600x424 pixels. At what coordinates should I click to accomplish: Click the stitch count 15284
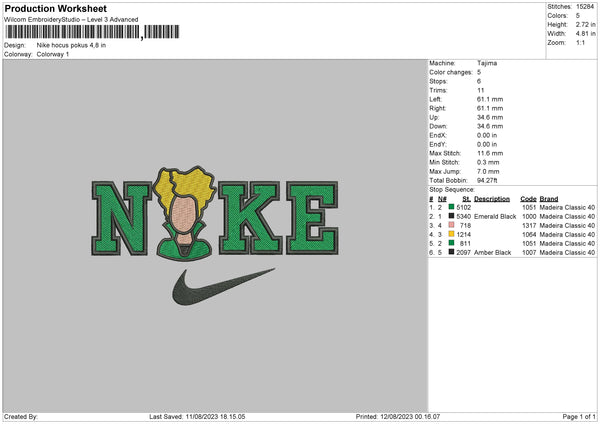pos(585,7)
